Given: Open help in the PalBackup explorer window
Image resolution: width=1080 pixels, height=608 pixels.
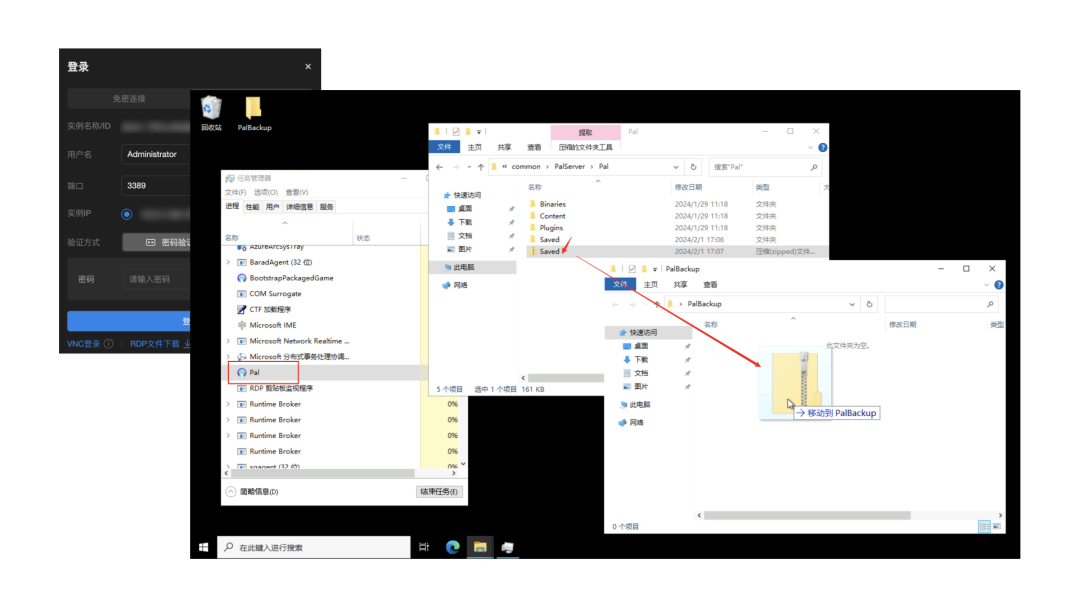Looking at the screenshot, I should click(x=999, y=285).
